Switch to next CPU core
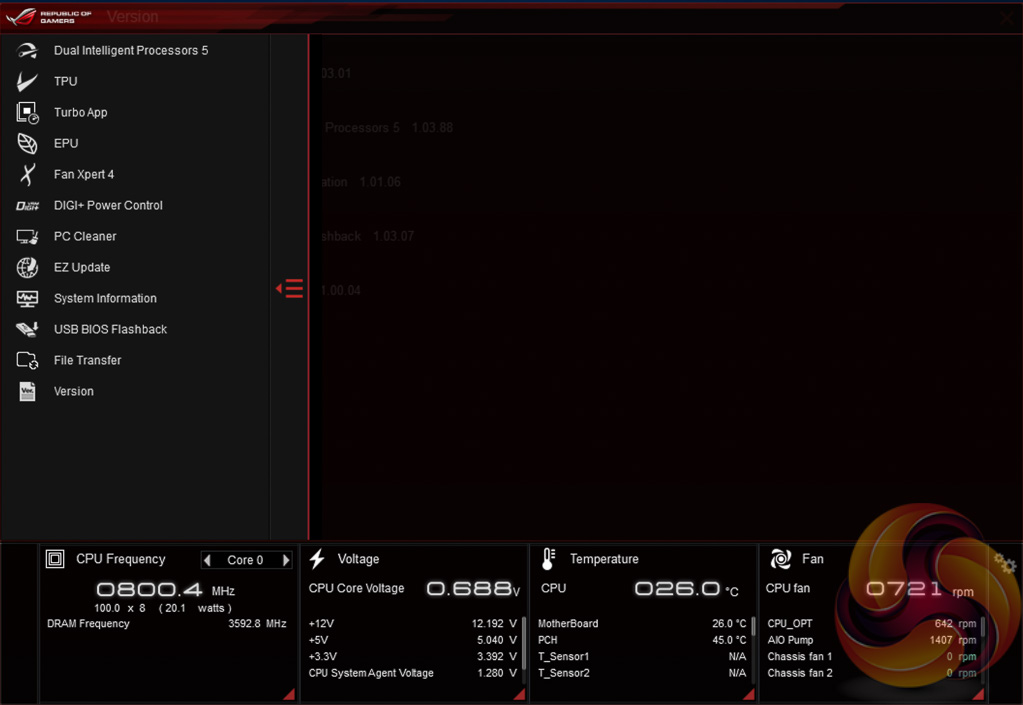 [286, 560]
